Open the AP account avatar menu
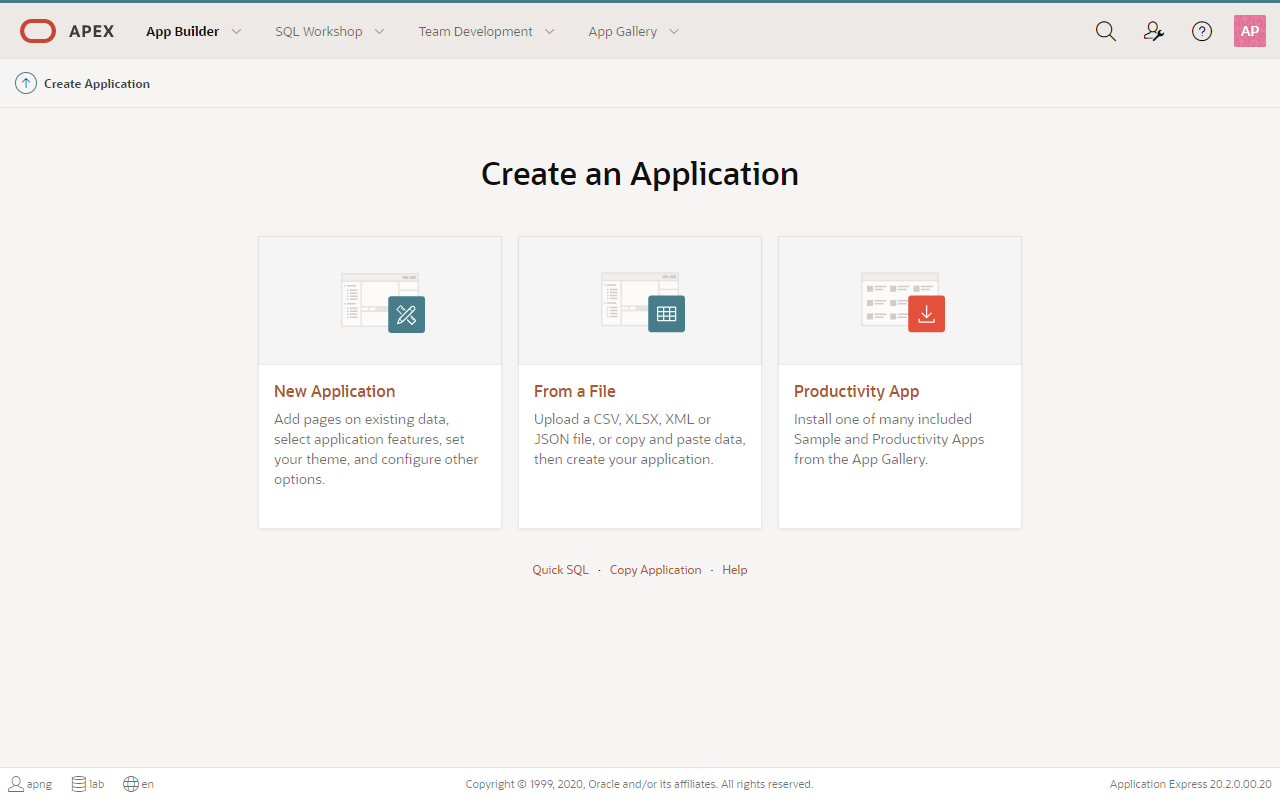This screenshot has width=1280, height=800. pyautogui.click(x=1250, y=31)
